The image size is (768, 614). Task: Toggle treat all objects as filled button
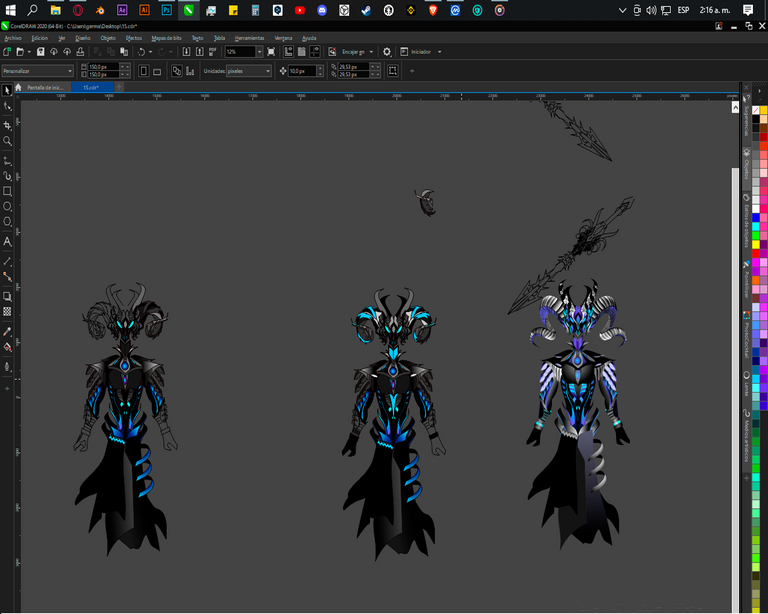click(392, 71)
